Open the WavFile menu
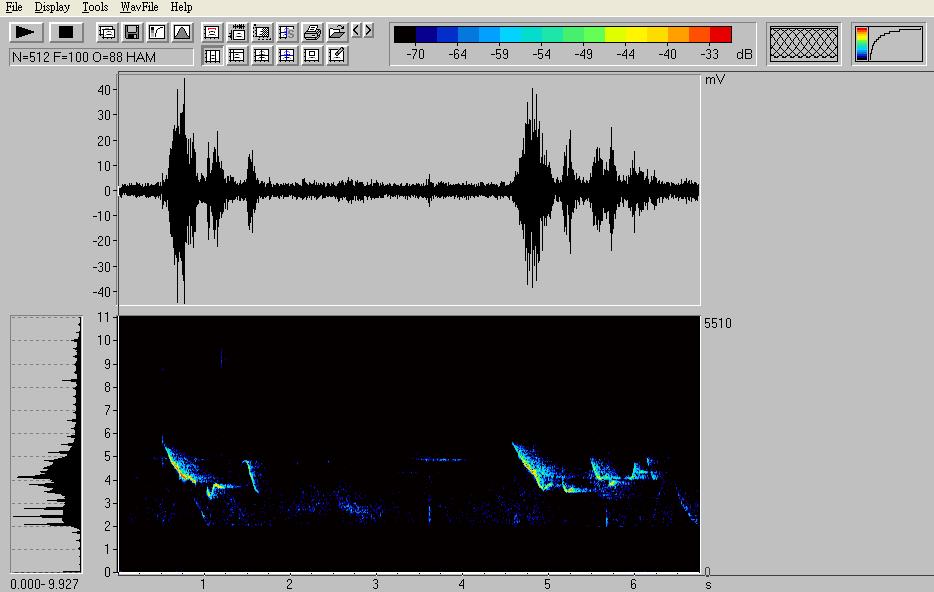Image resolution: width=934 pixels, height=592 pixels. (x=139, y=7)
